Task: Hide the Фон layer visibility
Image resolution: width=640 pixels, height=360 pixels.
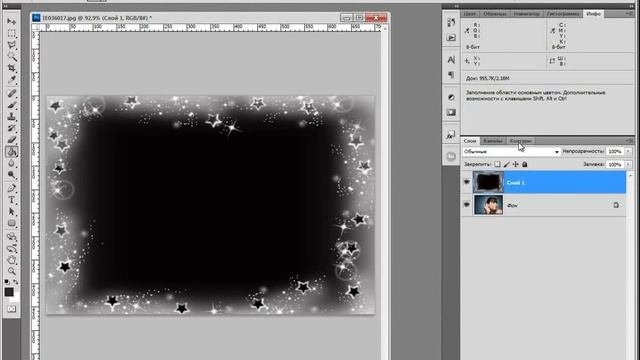Action: [467, 205]
